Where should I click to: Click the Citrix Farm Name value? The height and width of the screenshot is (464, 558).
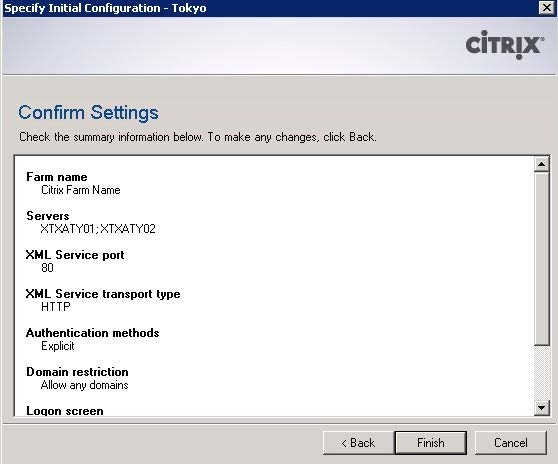81,190
